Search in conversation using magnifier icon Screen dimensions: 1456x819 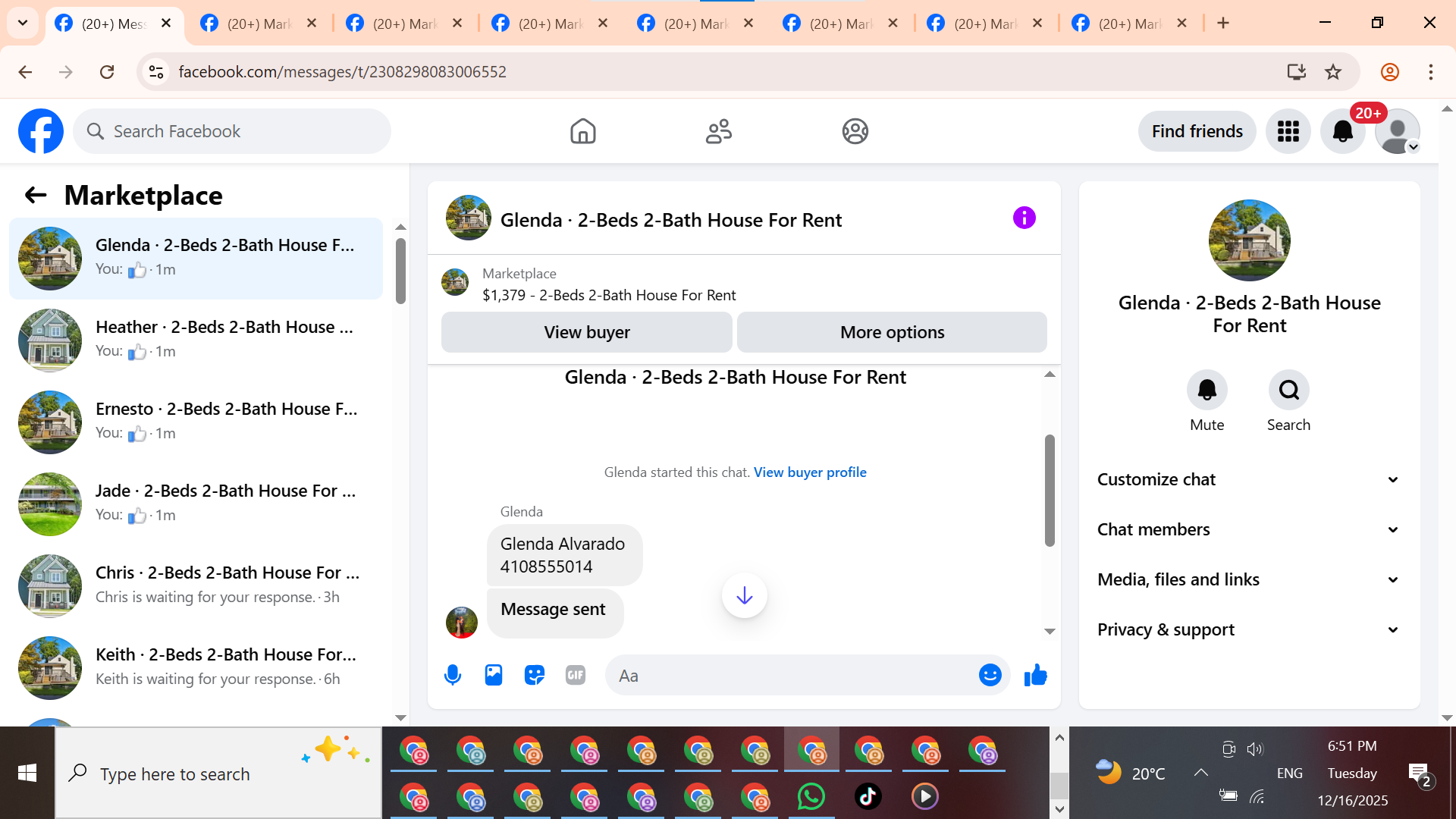coord(1288,390)
